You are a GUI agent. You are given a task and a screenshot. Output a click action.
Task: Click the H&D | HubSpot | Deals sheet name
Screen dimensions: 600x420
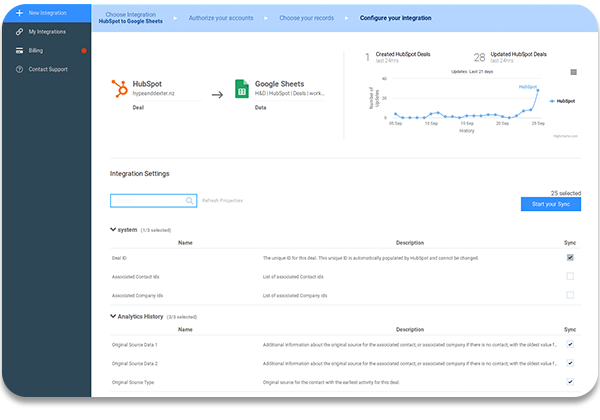tap(290, 93)
